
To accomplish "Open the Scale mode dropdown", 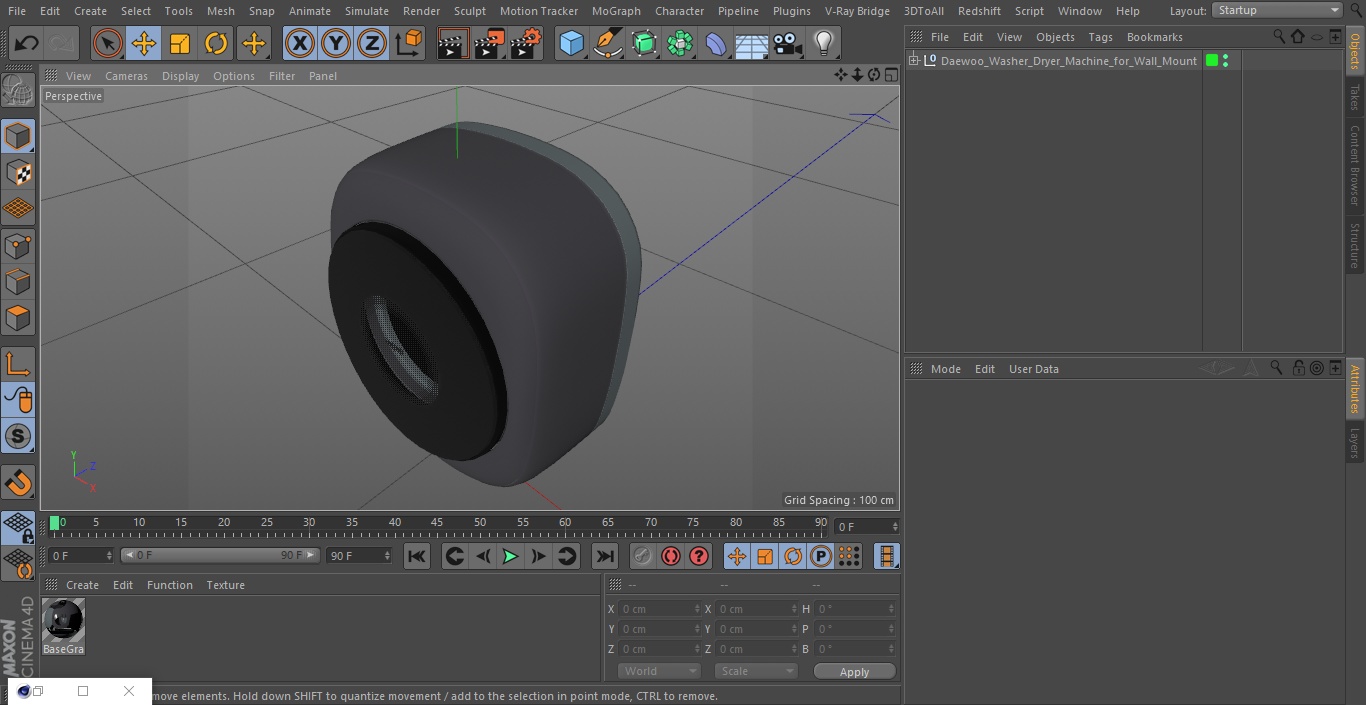I will (757, 671).
